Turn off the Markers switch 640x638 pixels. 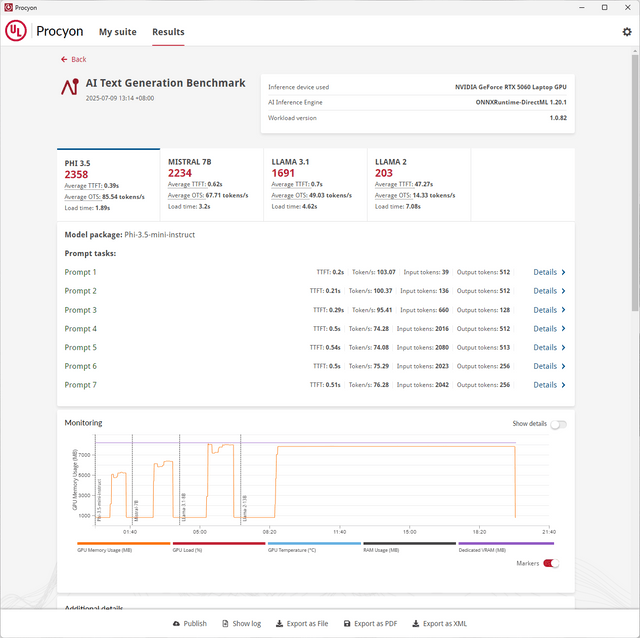551,563
